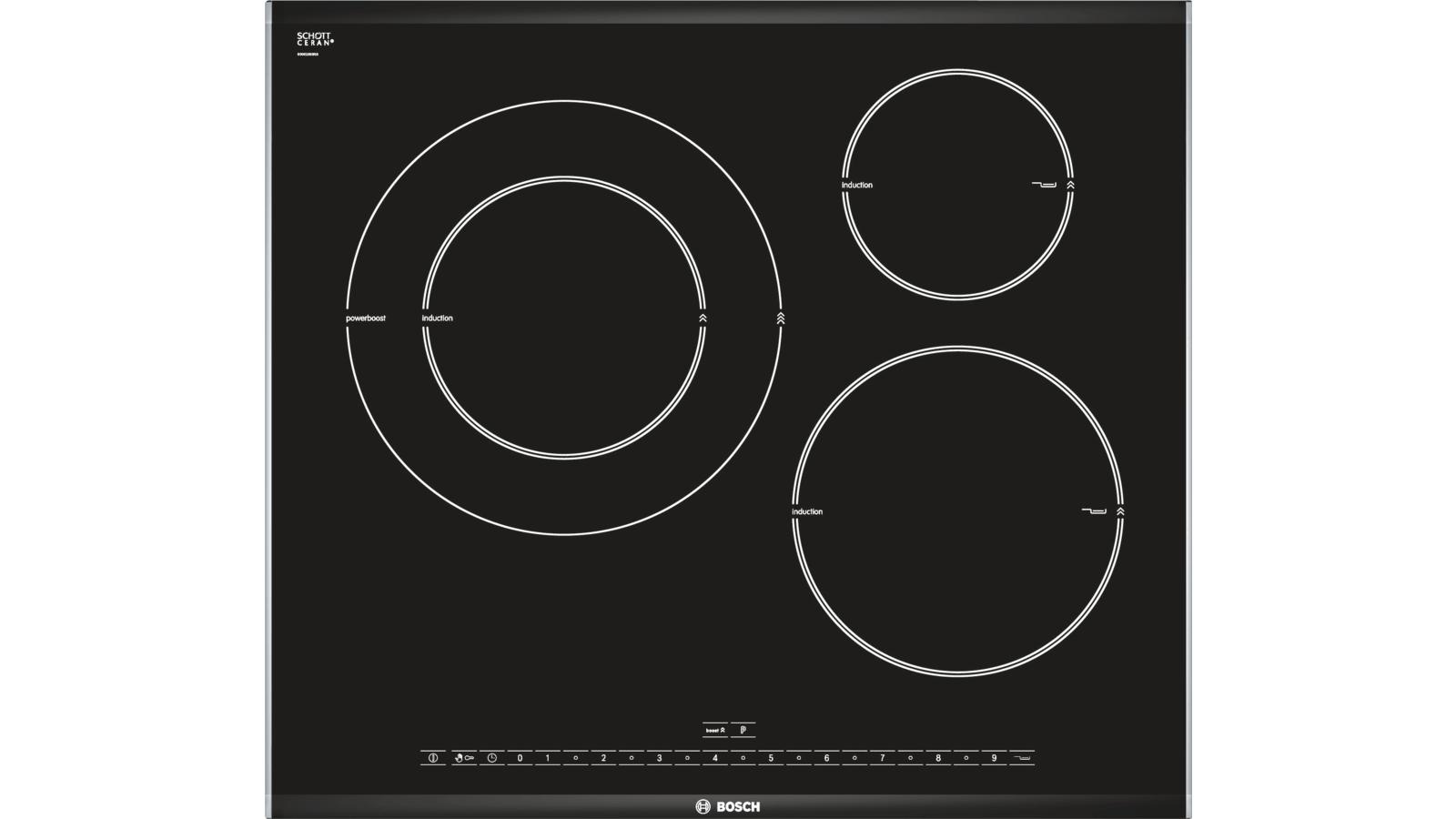1456x819 pixels.
Task: Choose power level 4
Action: click(x=715, y=757)
